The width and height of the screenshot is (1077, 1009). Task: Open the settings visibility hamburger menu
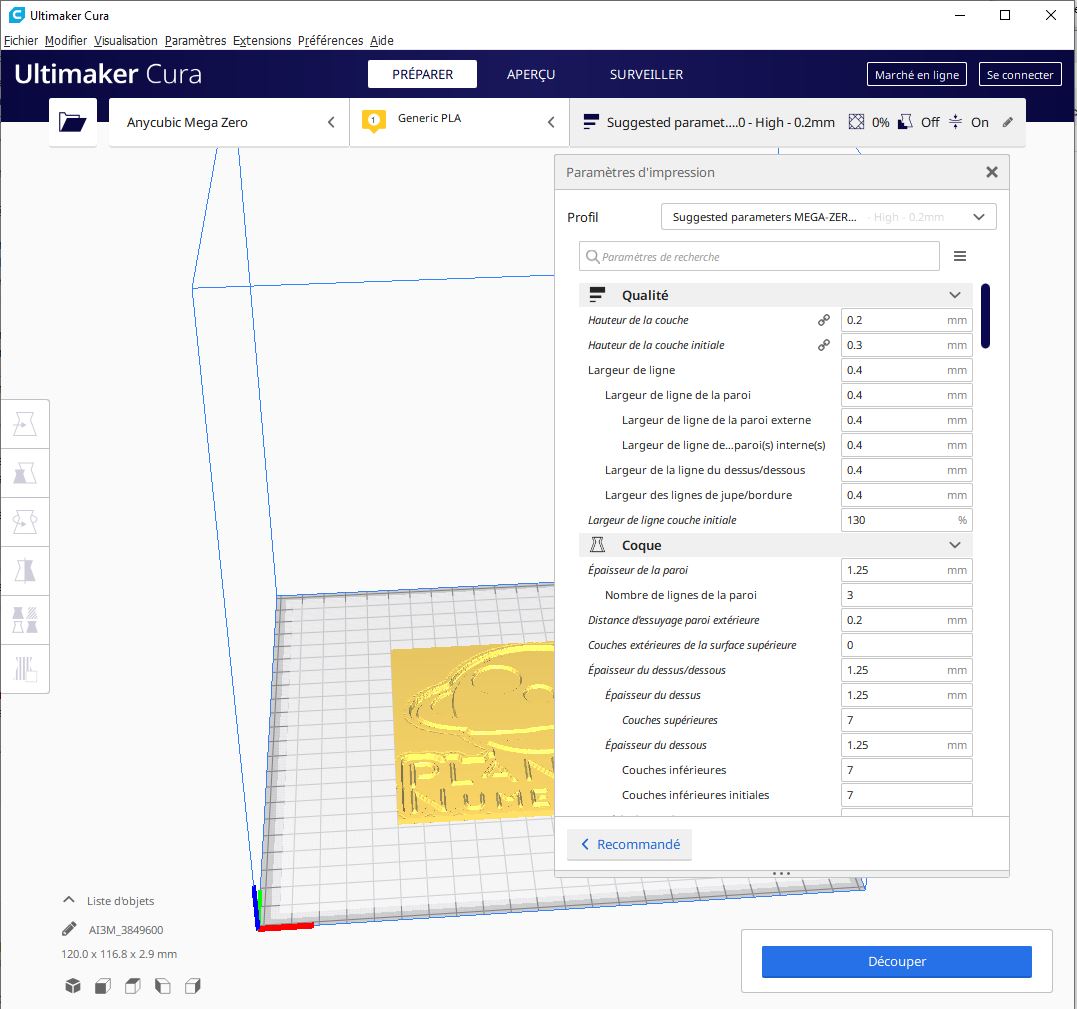960,256
